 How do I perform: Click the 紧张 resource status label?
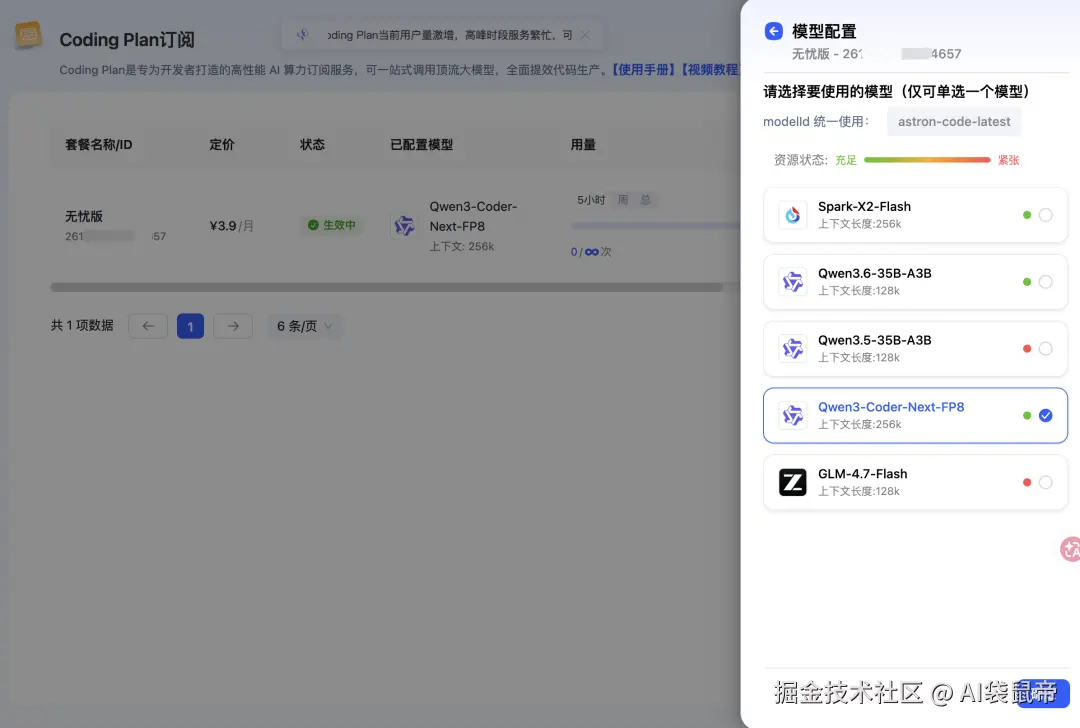click(x=1008, y=160)
